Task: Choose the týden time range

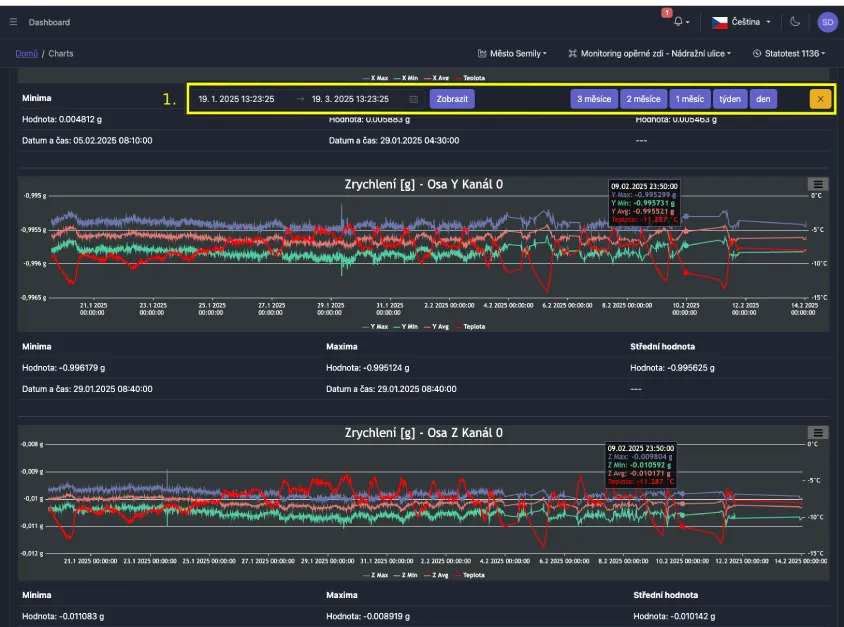Action: (729, 99)
